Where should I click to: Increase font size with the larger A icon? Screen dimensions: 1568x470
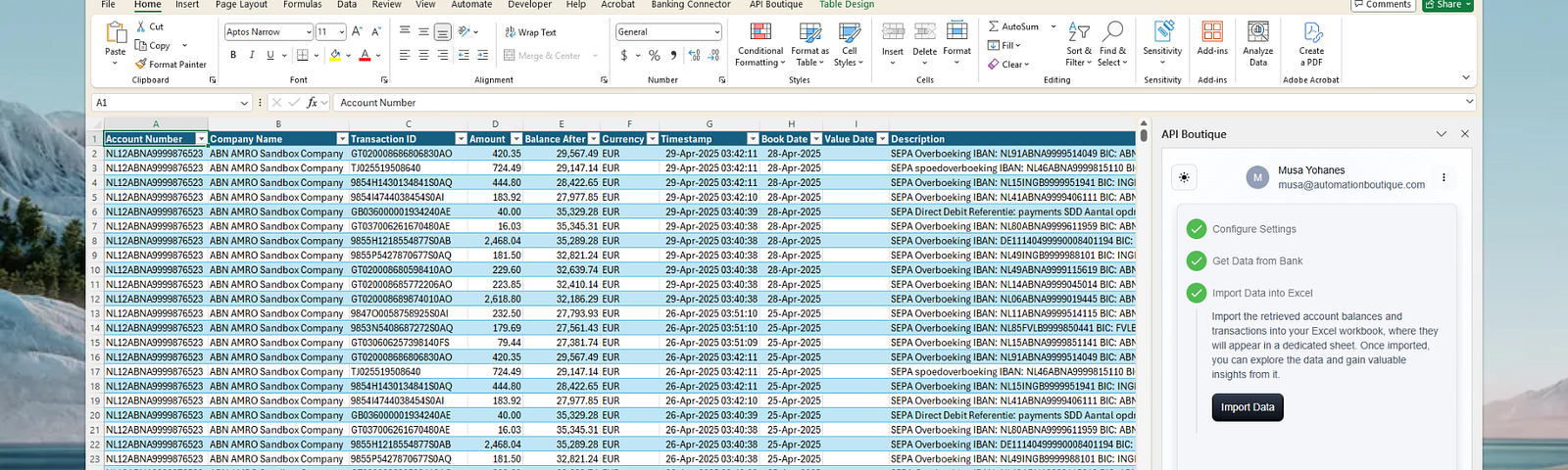(357, 31)
